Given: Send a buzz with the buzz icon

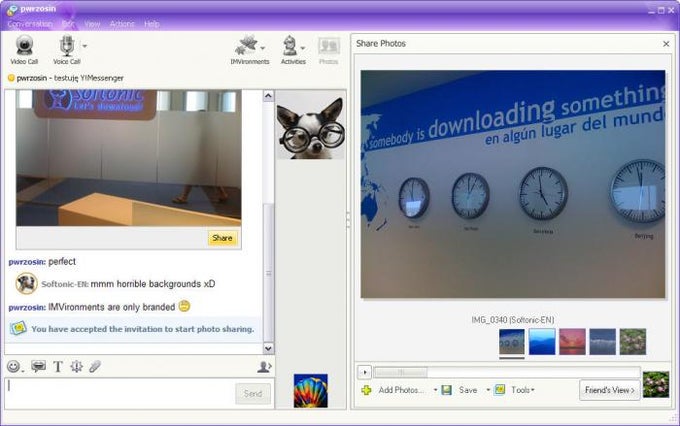Looking at the screenshot, I should point(76,367).
